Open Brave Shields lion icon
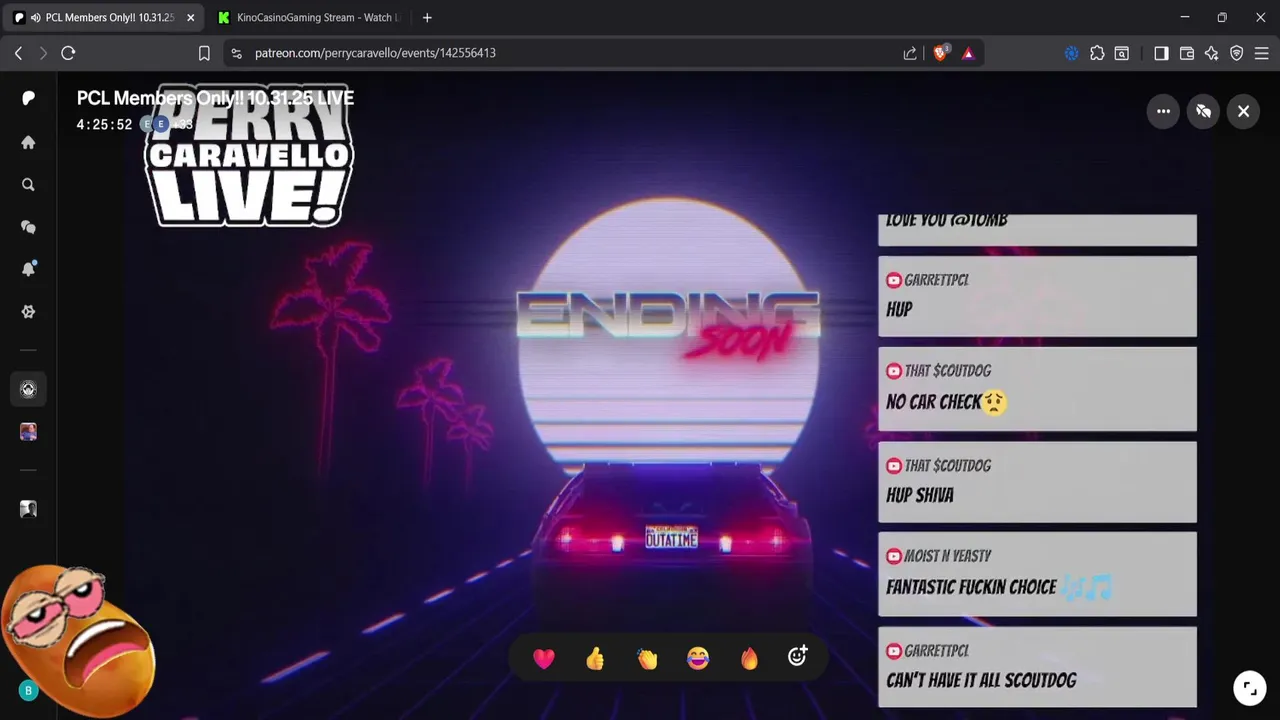Screen dimensions: 1280x720 [x=940, y=53]
